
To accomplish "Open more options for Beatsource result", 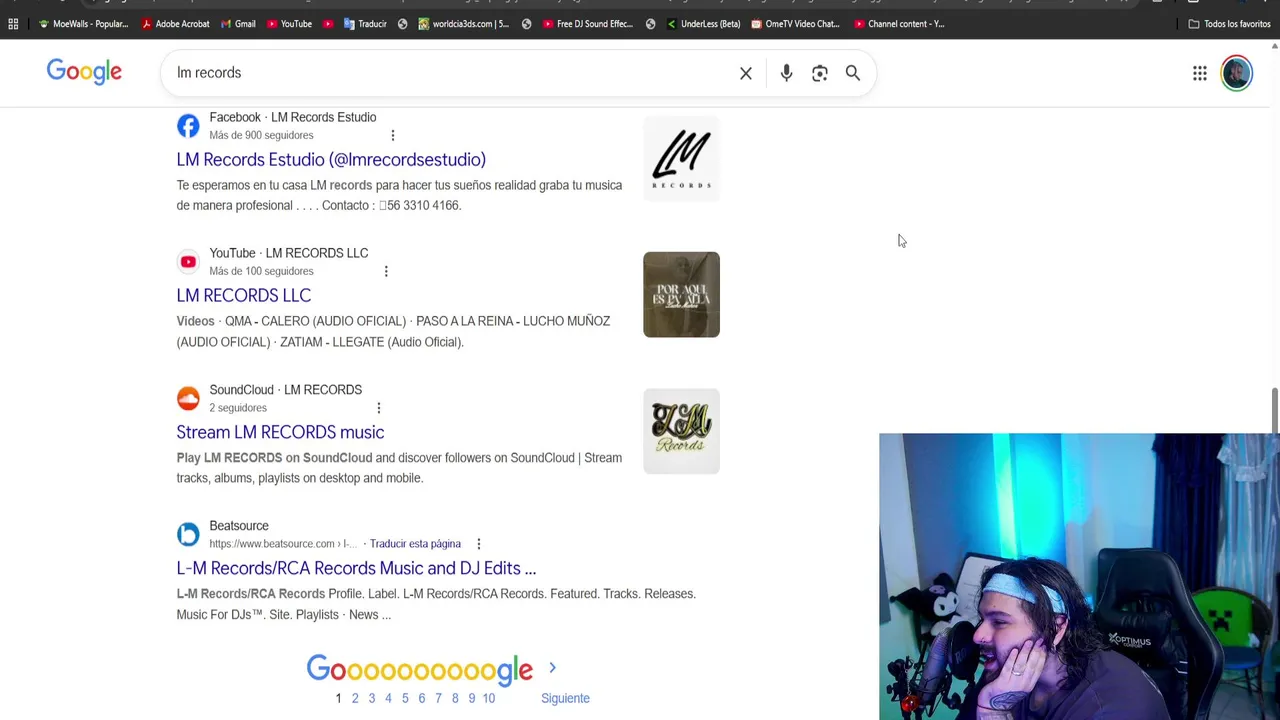I will point(478,544).
